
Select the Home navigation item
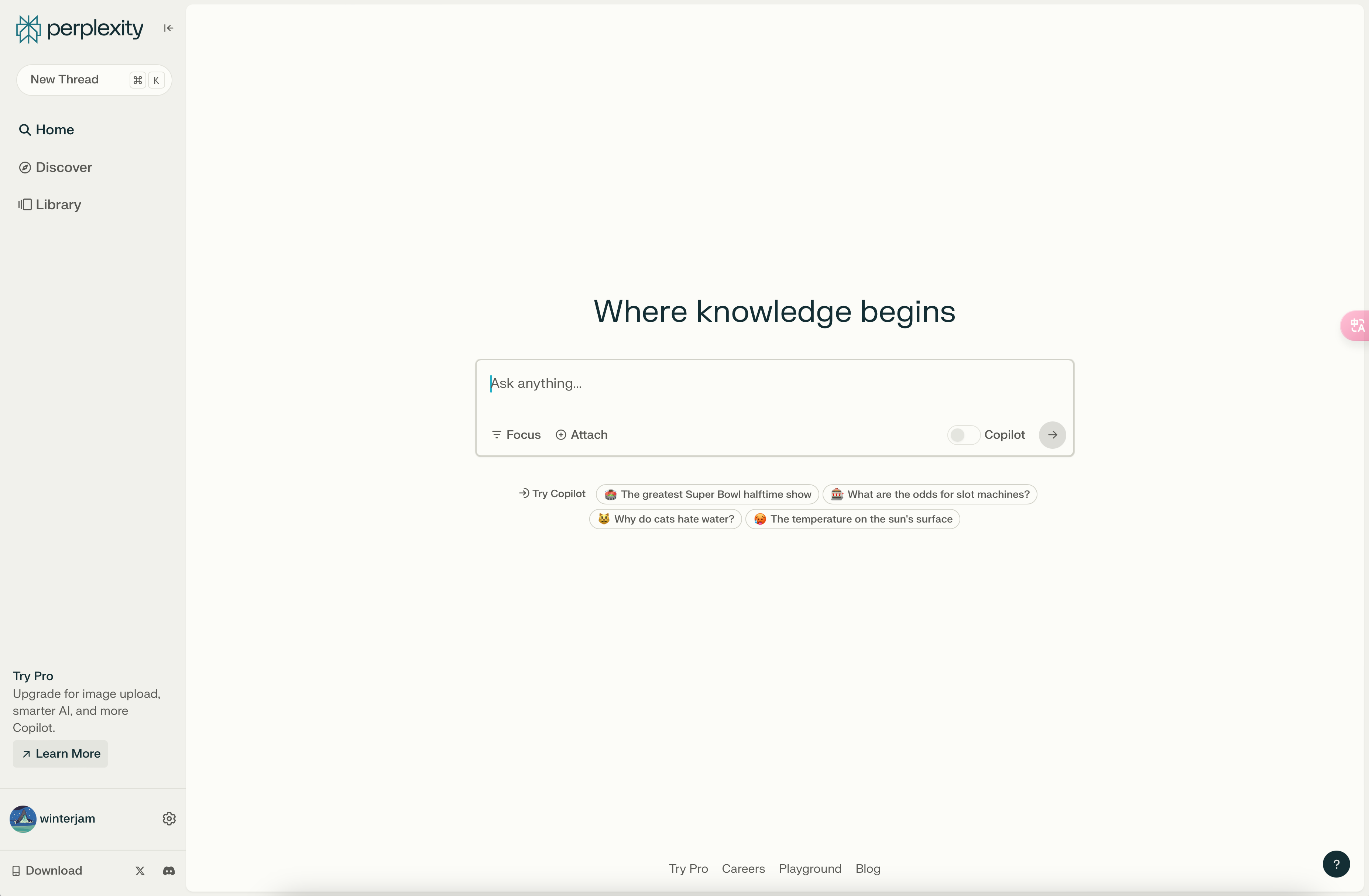pos(47,130)
